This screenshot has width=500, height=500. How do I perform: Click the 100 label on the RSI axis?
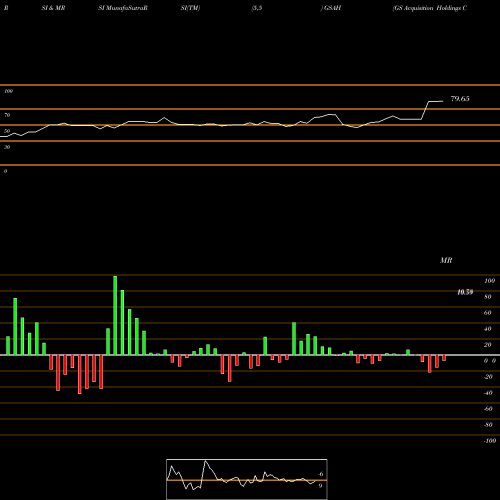click(x=9, y=91)
